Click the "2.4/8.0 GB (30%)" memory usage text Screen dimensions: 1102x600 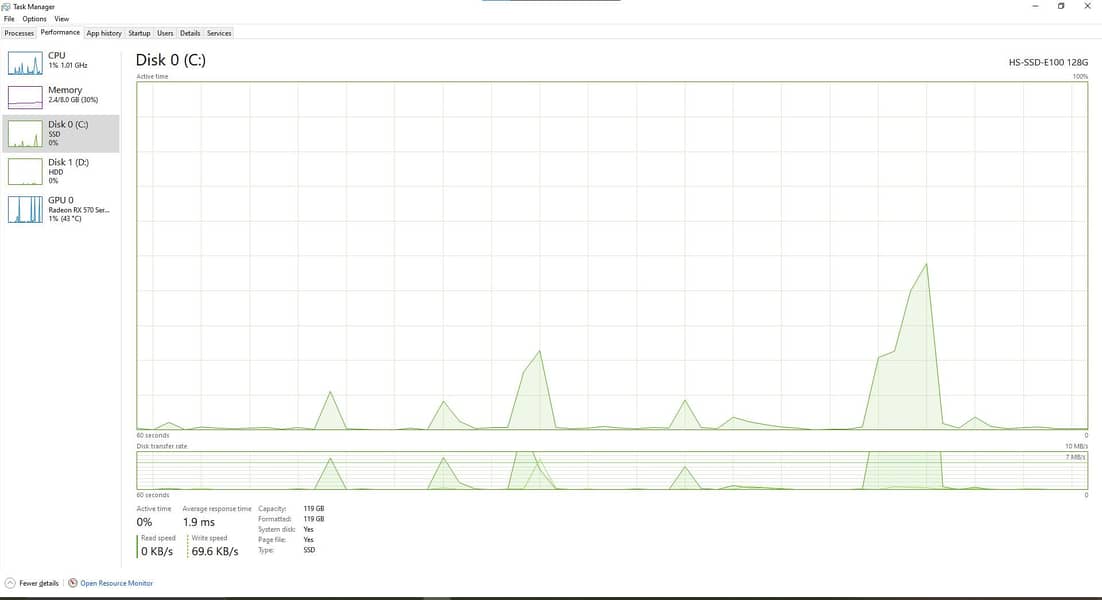(x=73, y=100)
